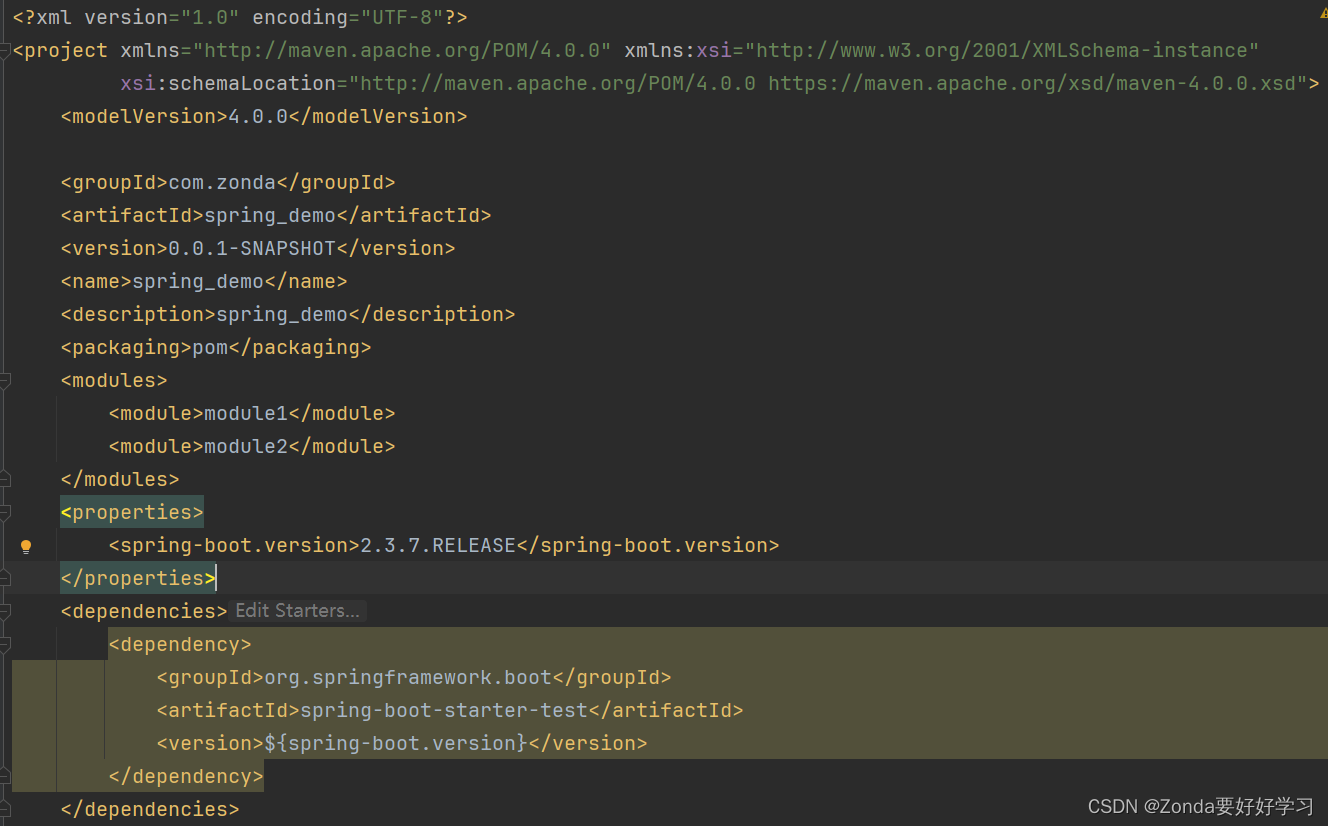
Task: Click the xsi:schemaLocation attribute name
Action: (x=228, y=83)
